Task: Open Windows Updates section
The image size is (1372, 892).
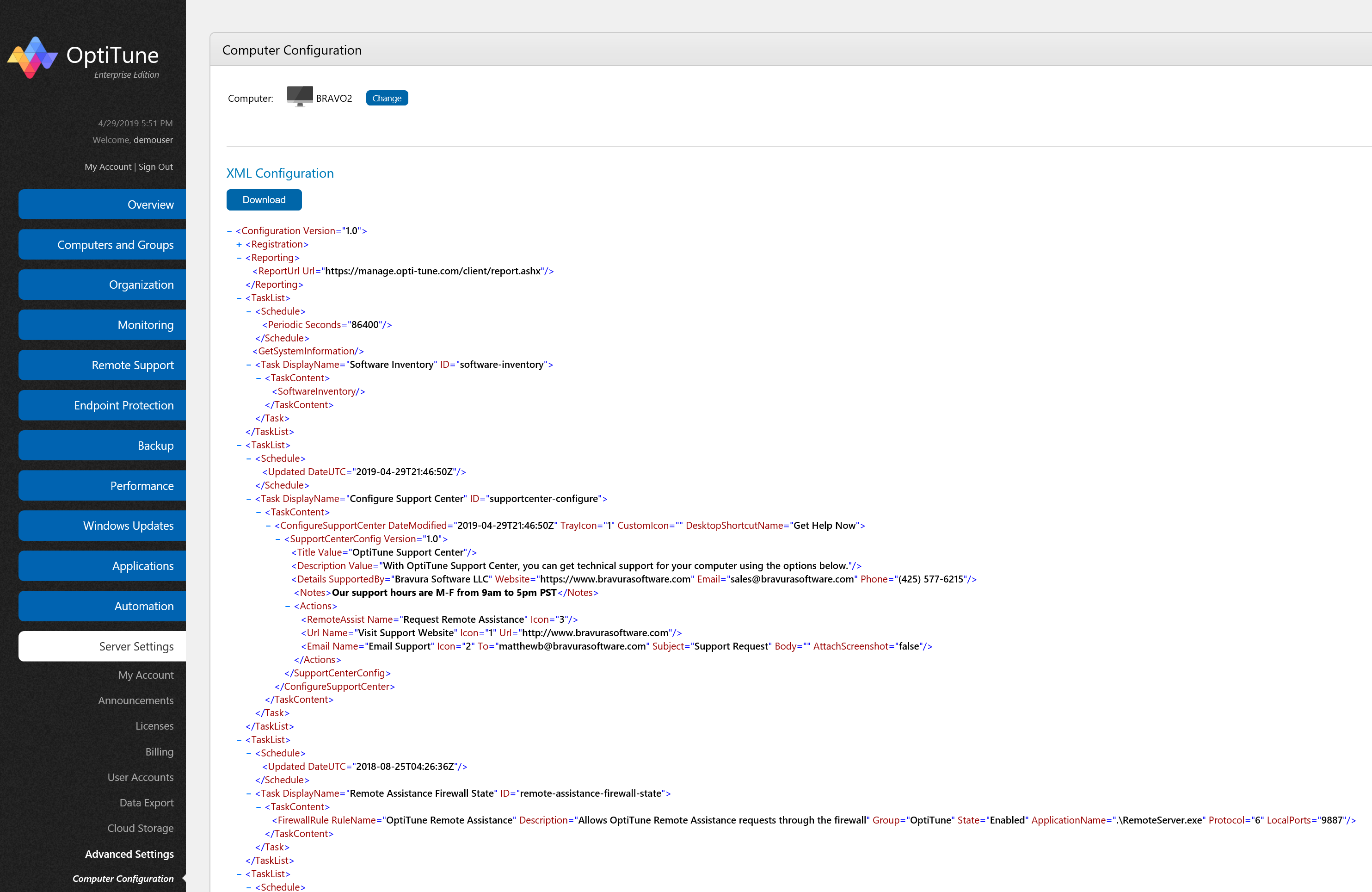Action: [128, 526]
